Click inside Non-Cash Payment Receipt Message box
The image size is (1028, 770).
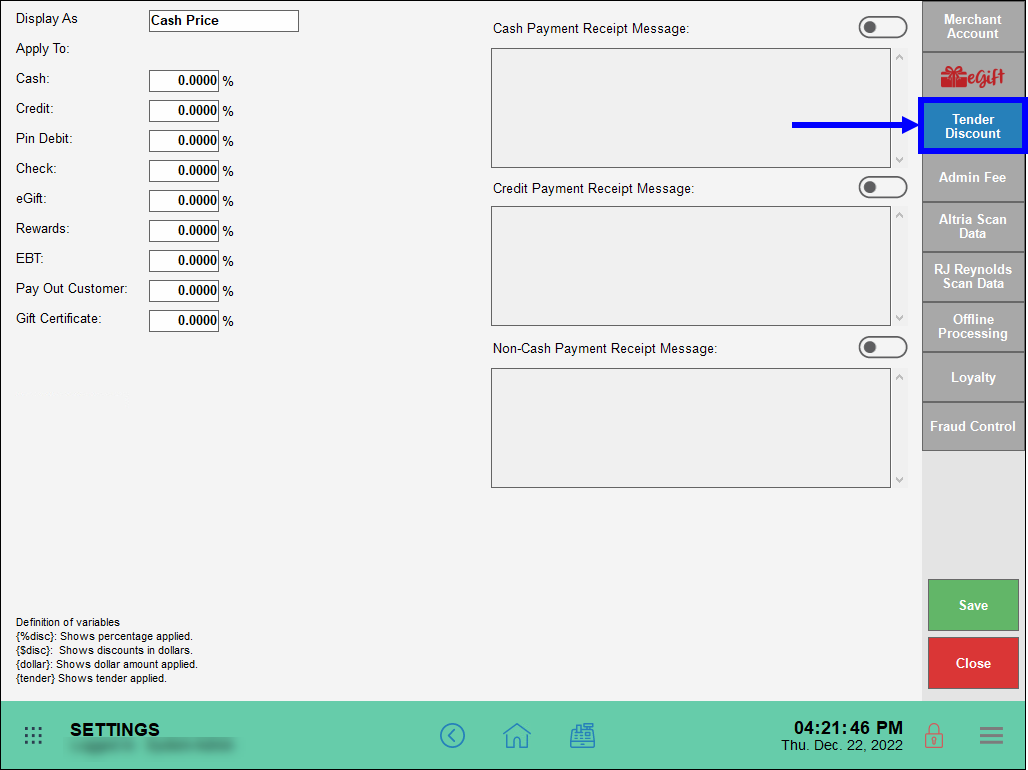coord(691,428)
